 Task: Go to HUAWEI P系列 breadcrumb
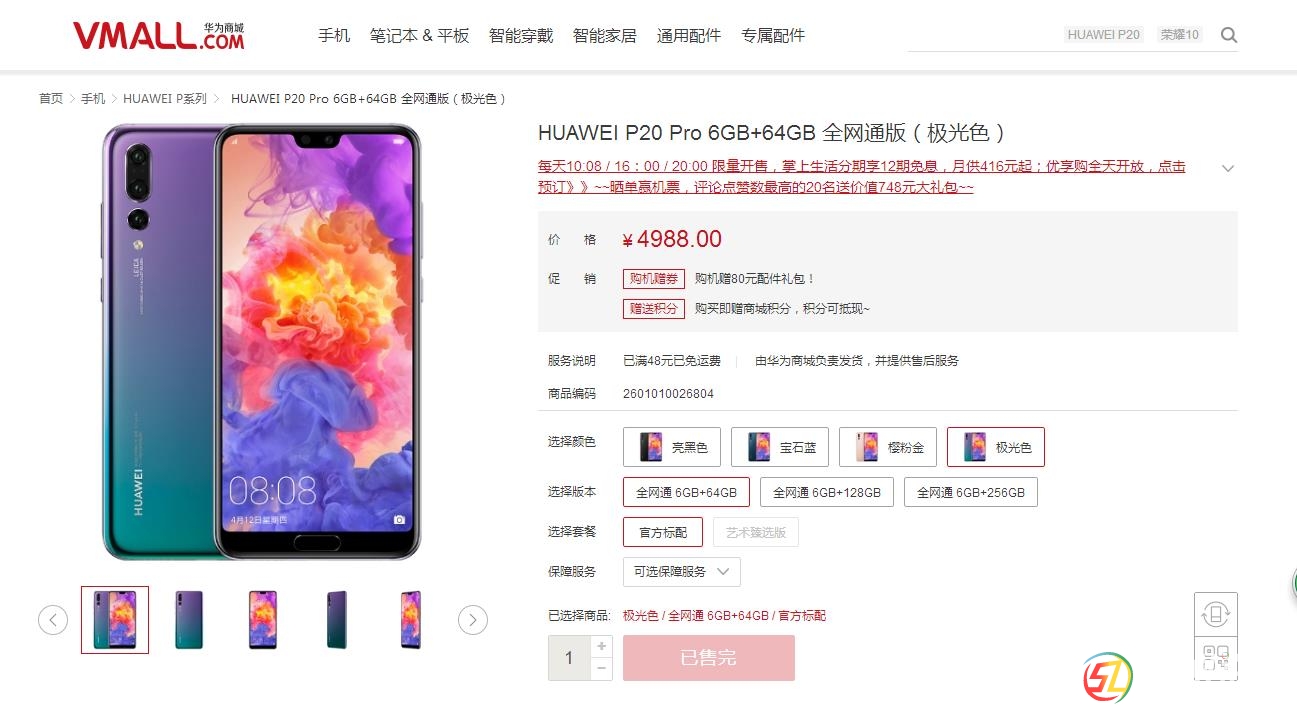pyautogui.click(x=165, y=98)
